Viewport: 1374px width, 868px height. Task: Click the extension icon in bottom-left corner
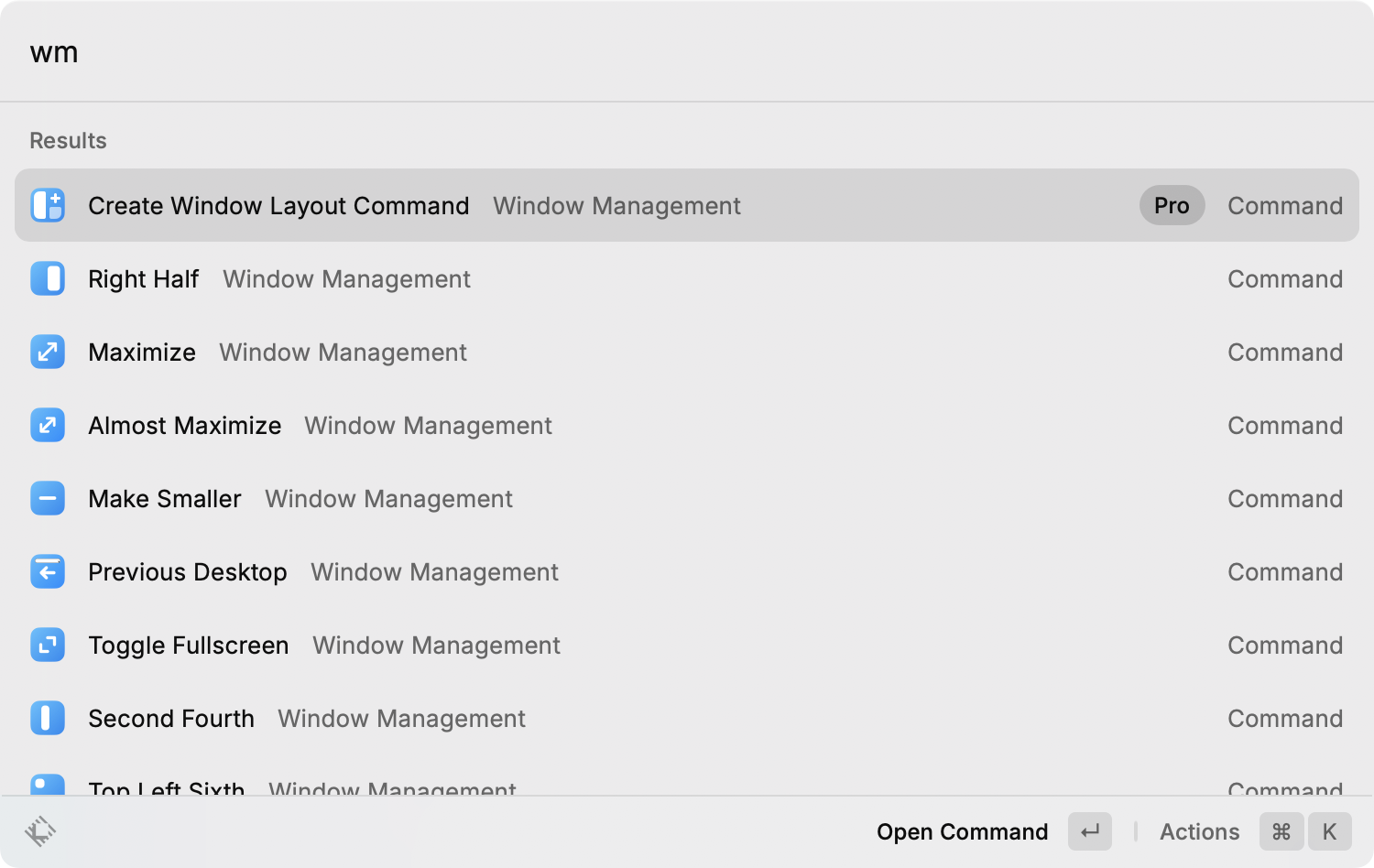pyautogui.click(x=38, y=831)
